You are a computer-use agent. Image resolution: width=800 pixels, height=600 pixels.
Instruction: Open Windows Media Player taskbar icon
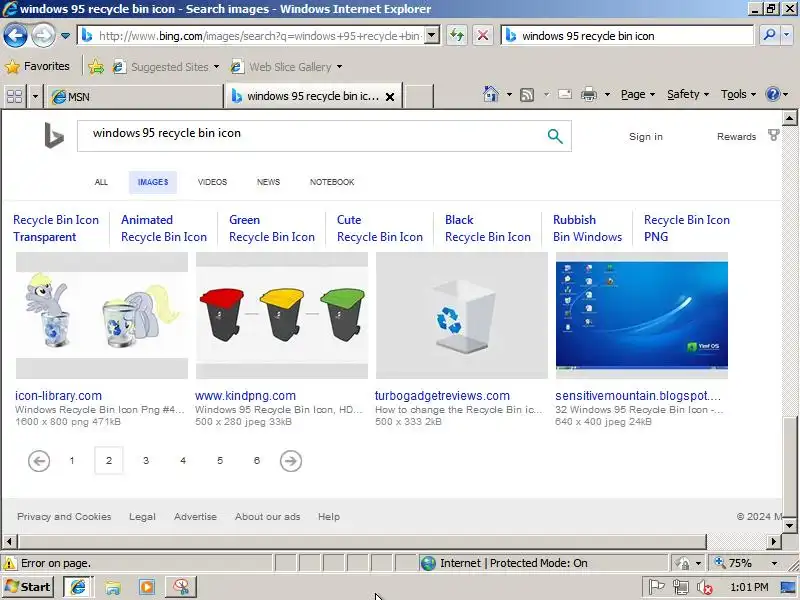pyautogui.click(x=147, y=587)
